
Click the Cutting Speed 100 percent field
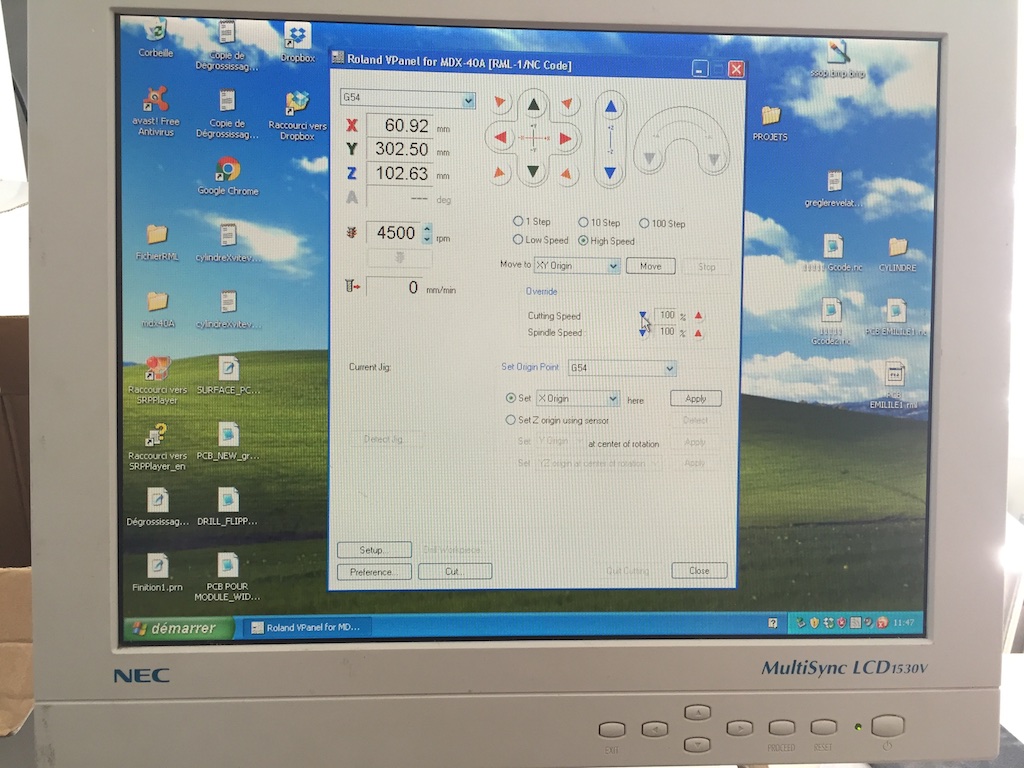(665, 315)
